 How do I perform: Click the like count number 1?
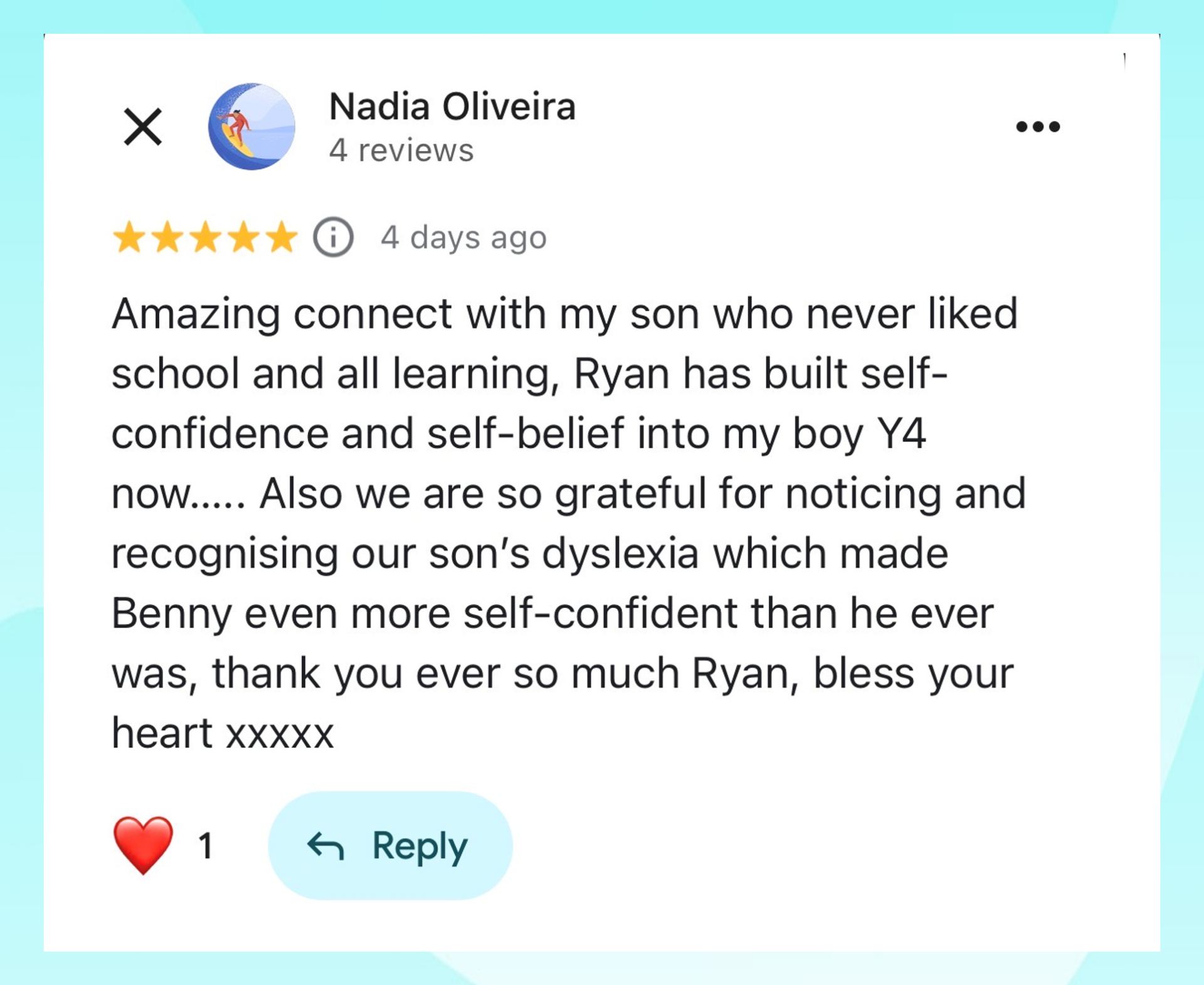[x=206, y=846]
